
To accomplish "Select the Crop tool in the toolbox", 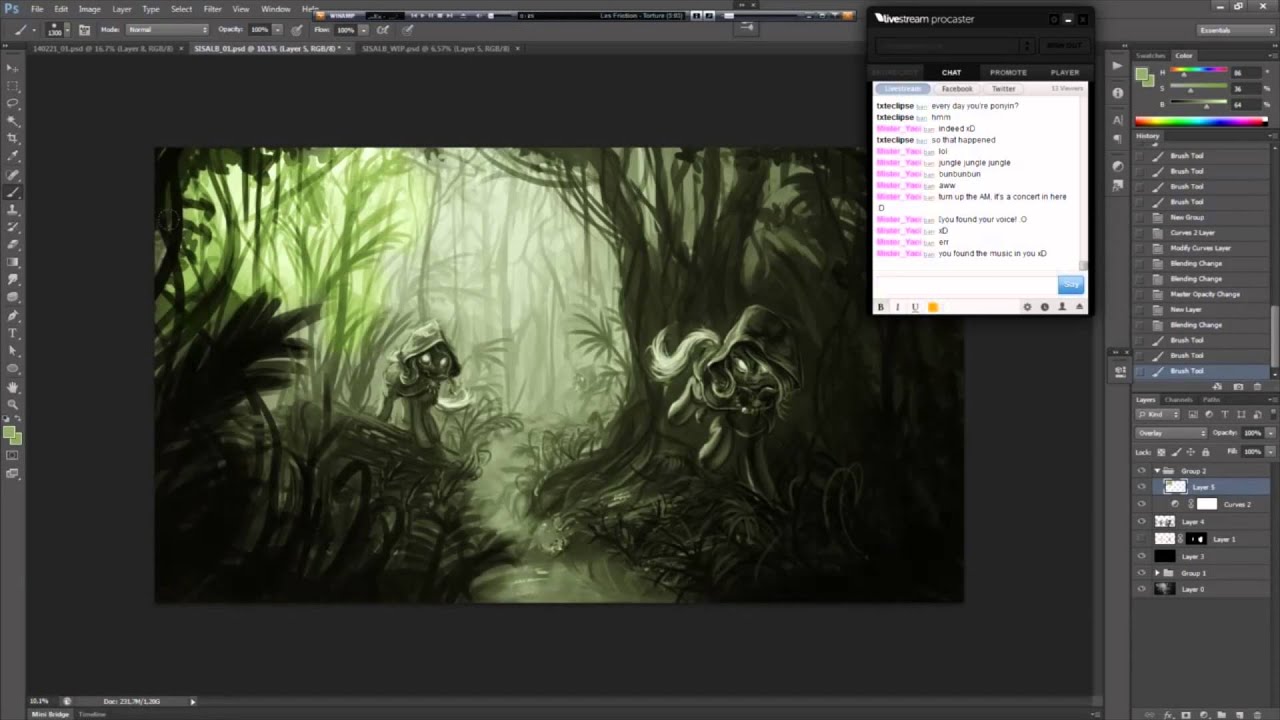I will point(12,138).
